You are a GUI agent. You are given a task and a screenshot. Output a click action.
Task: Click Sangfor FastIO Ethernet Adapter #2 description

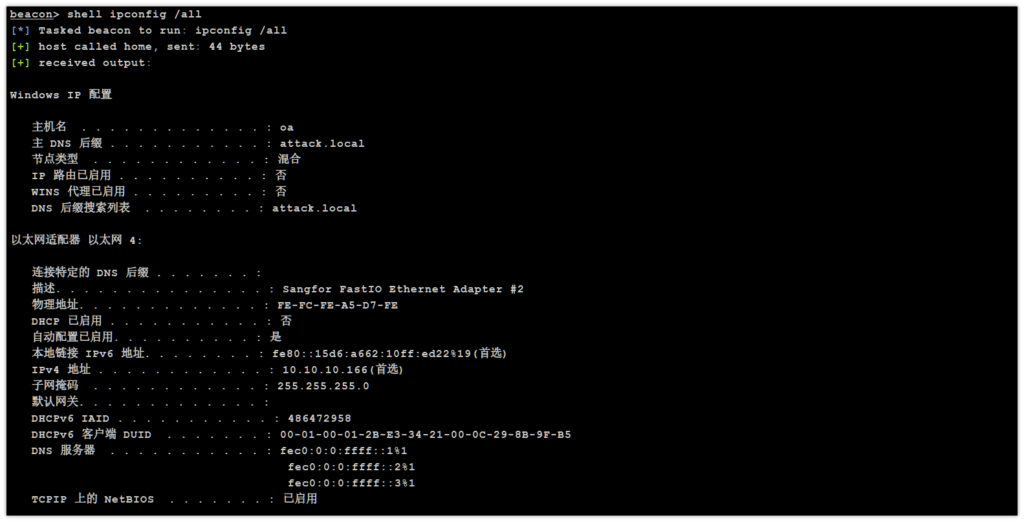point(403,289)
